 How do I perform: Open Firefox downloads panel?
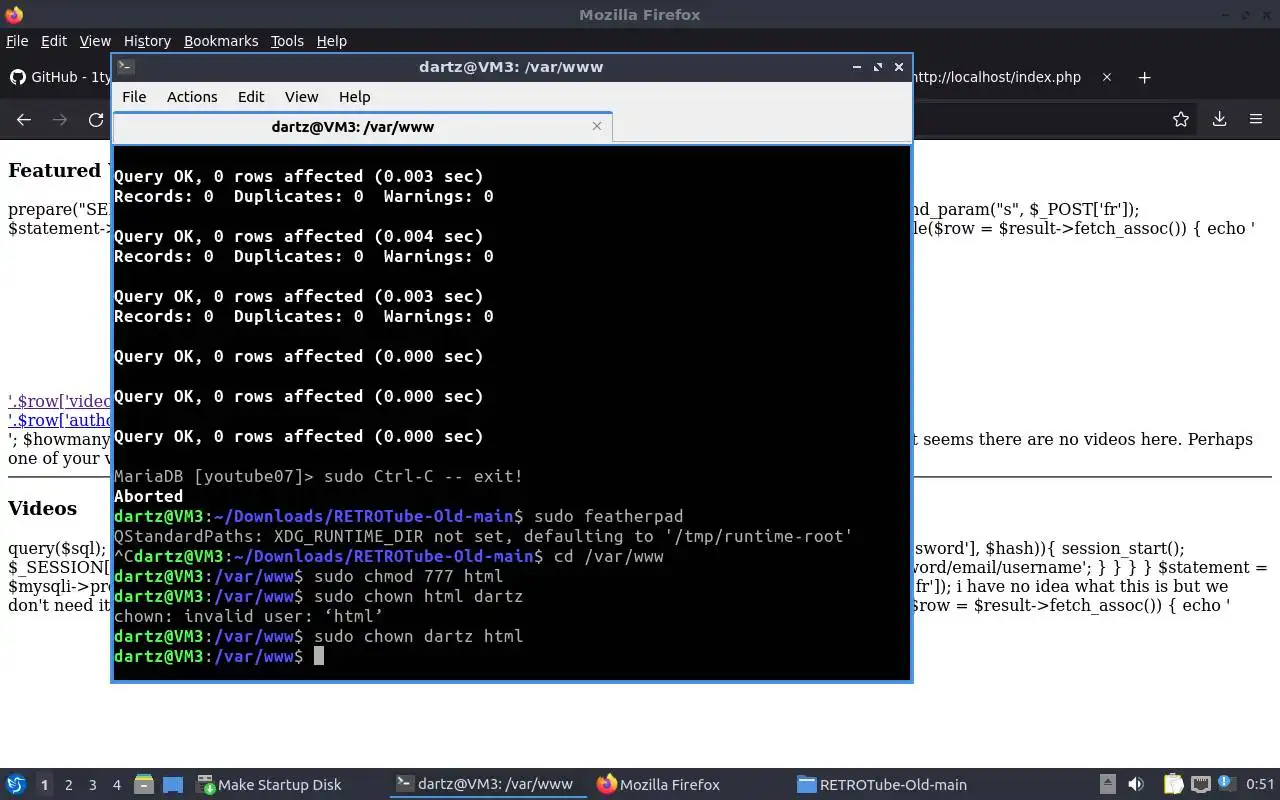1219,120
